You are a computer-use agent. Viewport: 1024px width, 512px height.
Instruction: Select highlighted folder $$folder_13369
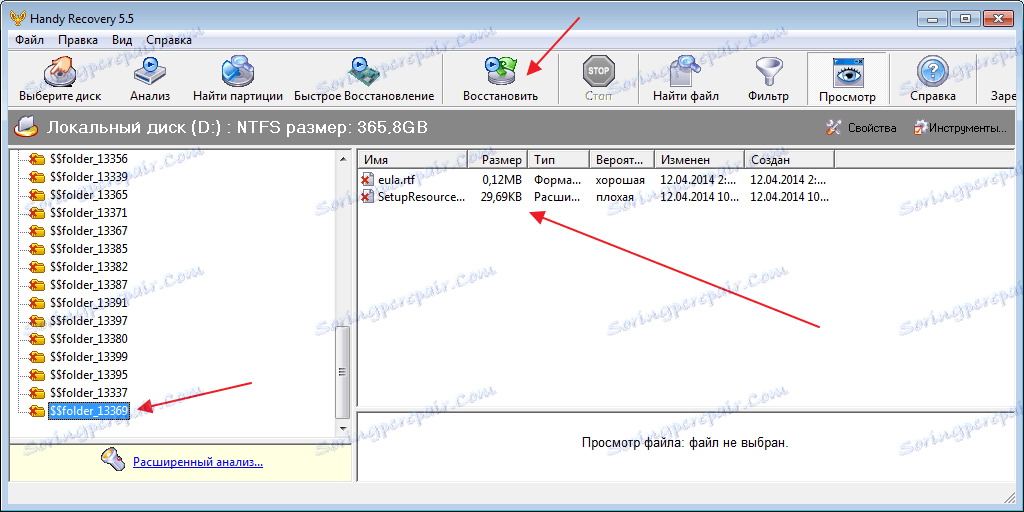pyautogui.click(x=89, y=411)
